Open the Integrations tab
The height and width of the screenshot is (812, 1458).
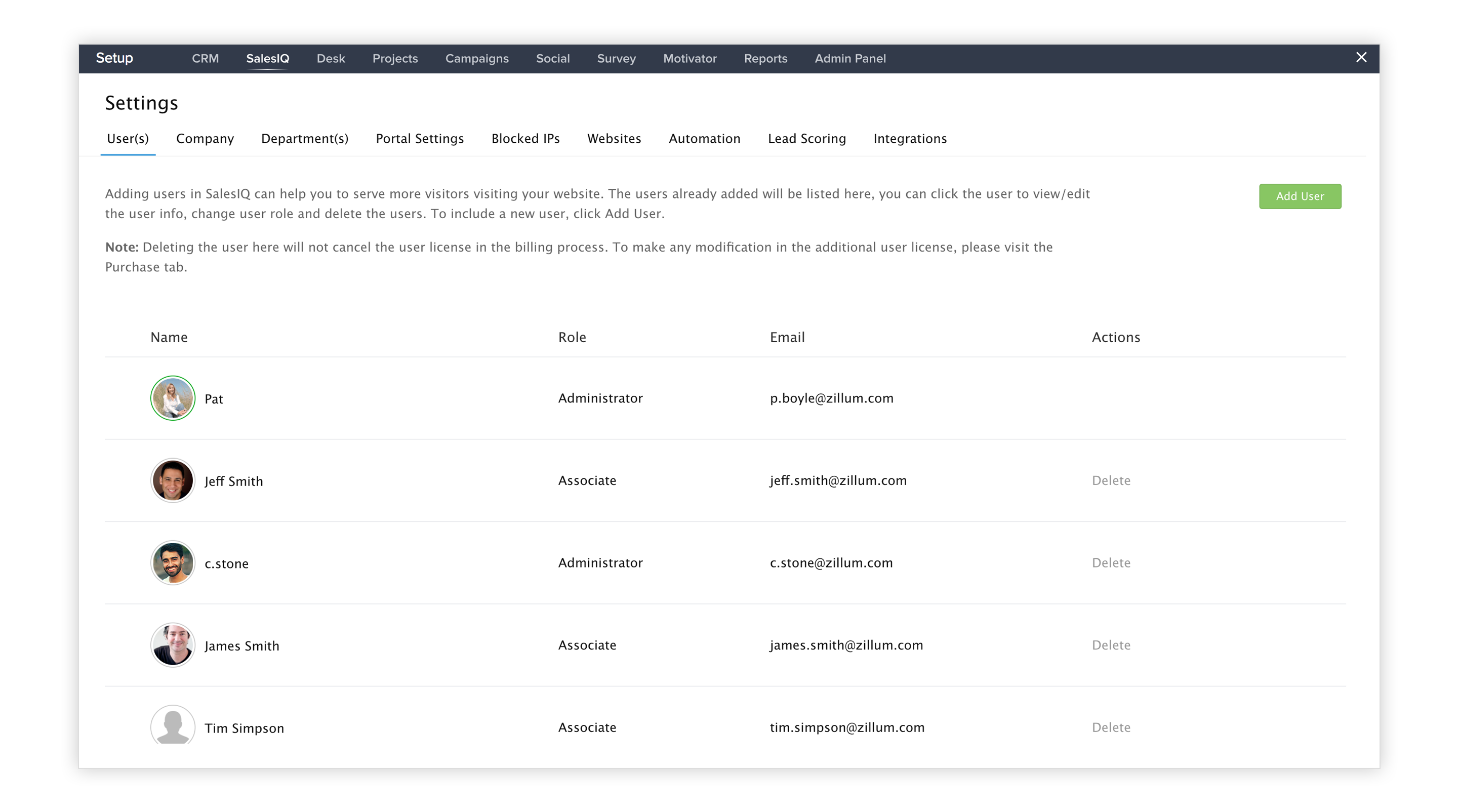click(x=910, y=139)
